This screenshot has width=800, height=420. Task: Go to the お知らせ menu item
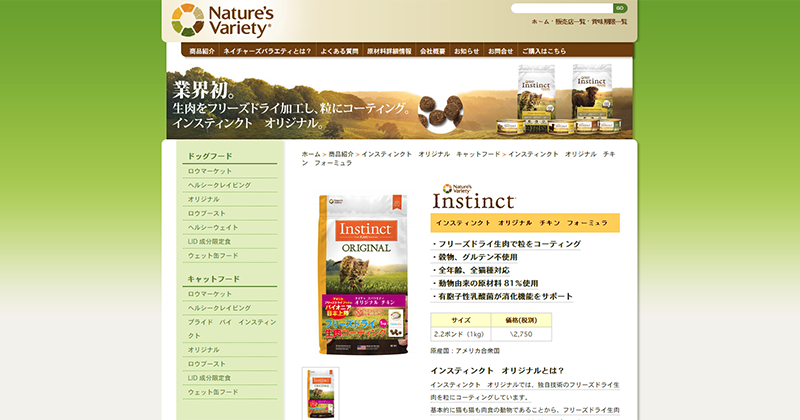click(x=467, y=51)
